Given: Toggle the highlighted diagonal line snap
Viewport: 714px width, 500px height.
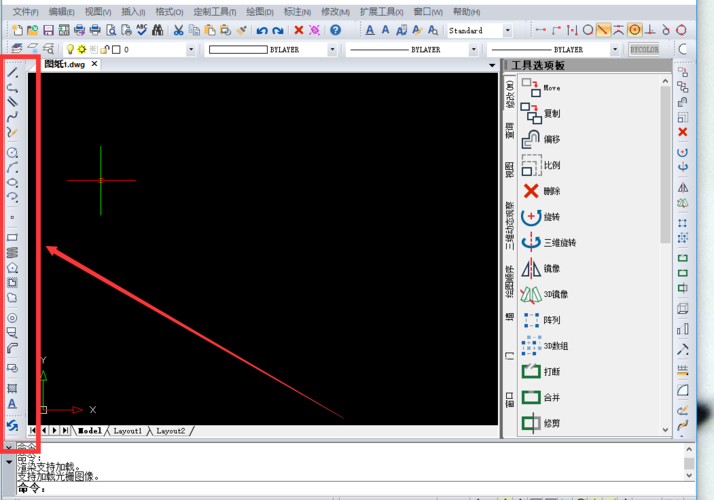Looking at the screenshot, I should click(603, 30).
